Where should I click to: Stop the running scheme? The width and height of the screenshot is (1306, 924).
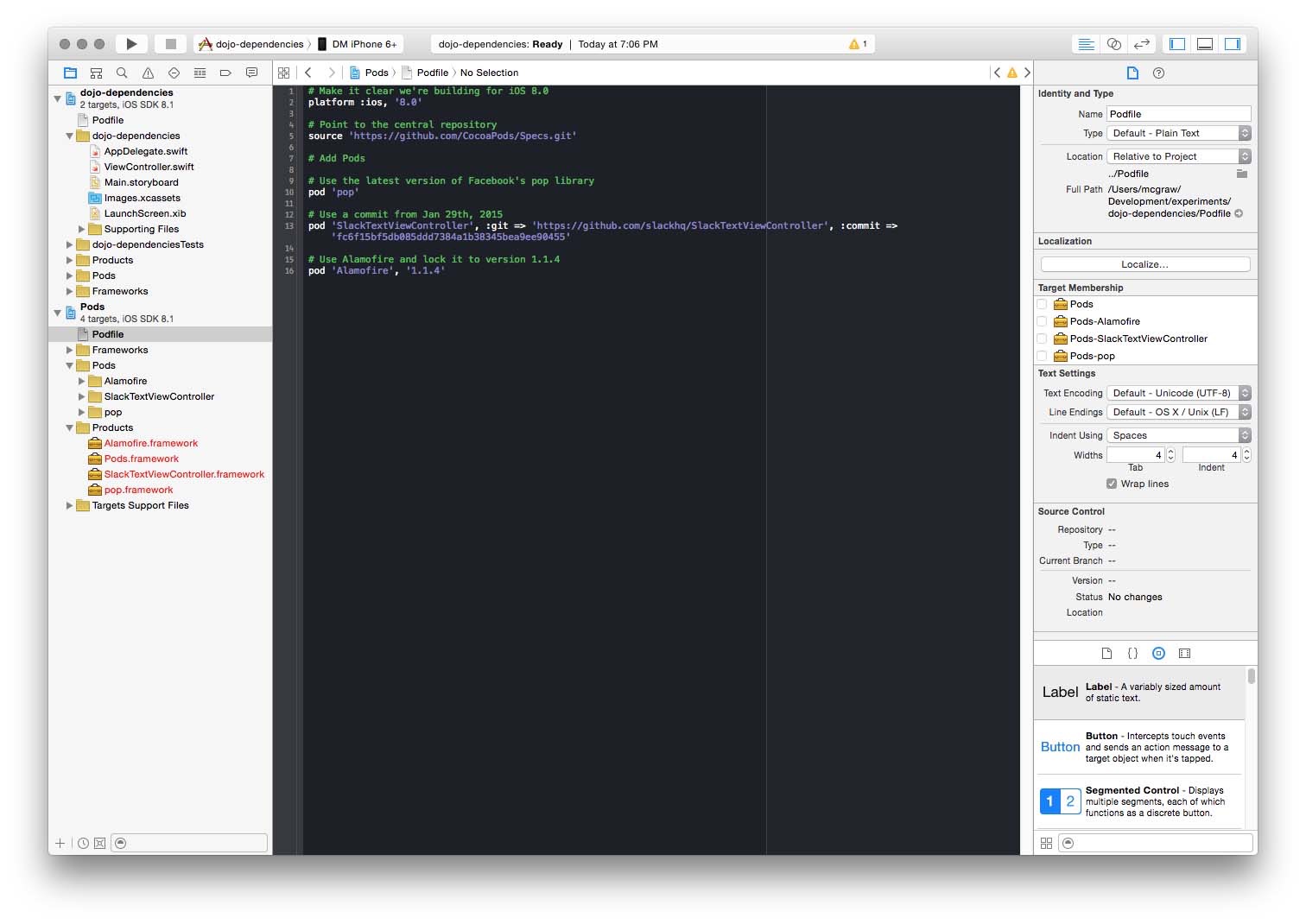coord(171,44)
